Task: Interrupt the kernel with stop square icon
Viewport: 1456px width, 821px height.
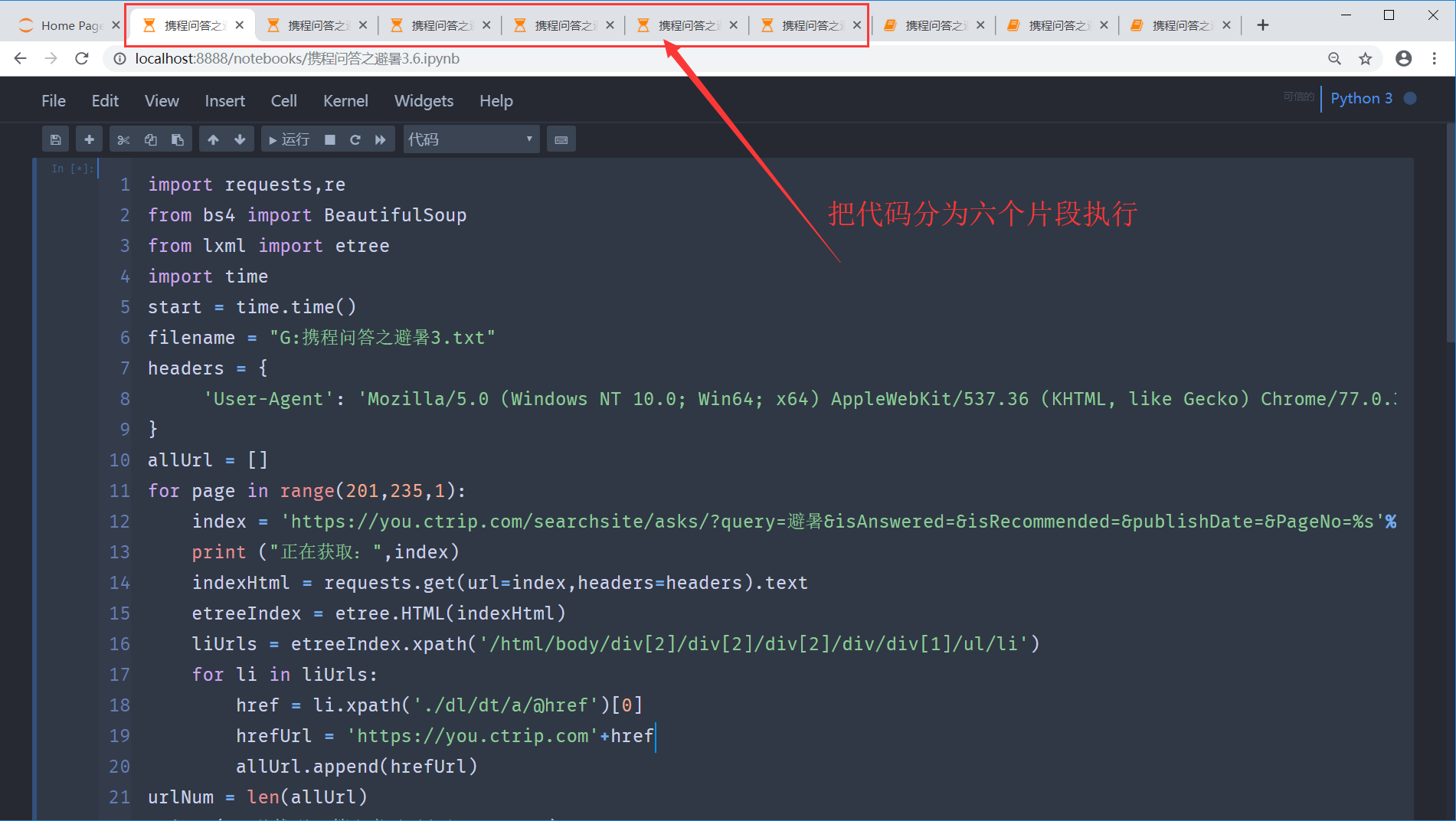Action: tap(330, 139)
